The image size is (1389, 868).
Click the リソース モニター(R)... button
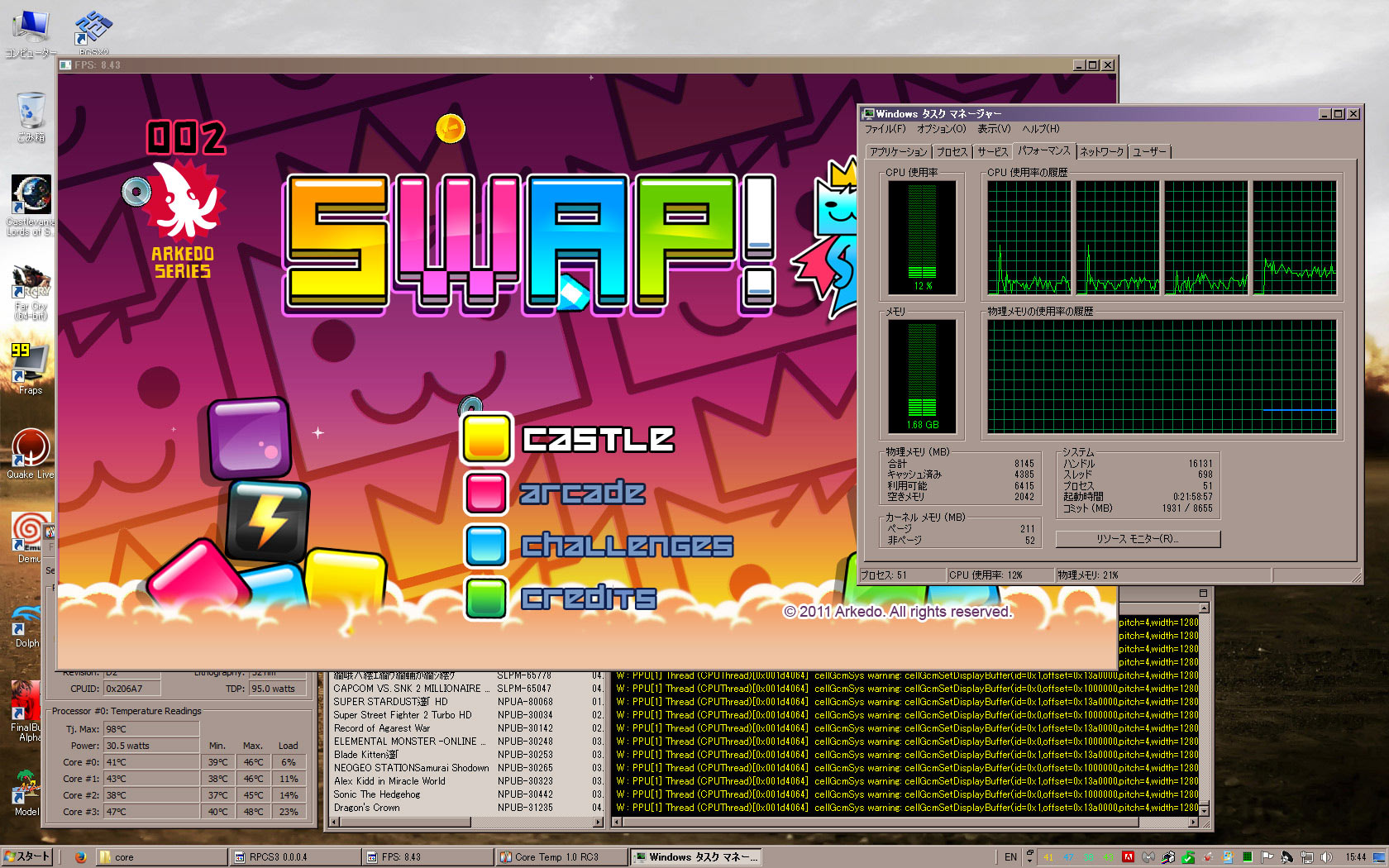(x=1138, y=539)
